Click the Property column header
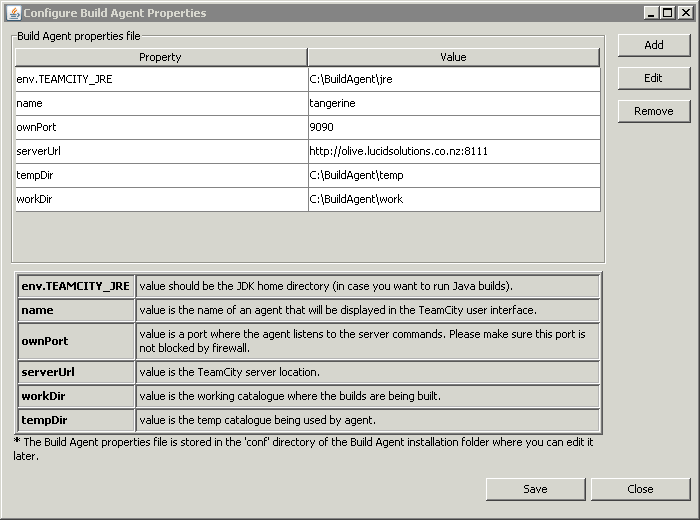Screen dimensions: 700x520 click(161, 57)
